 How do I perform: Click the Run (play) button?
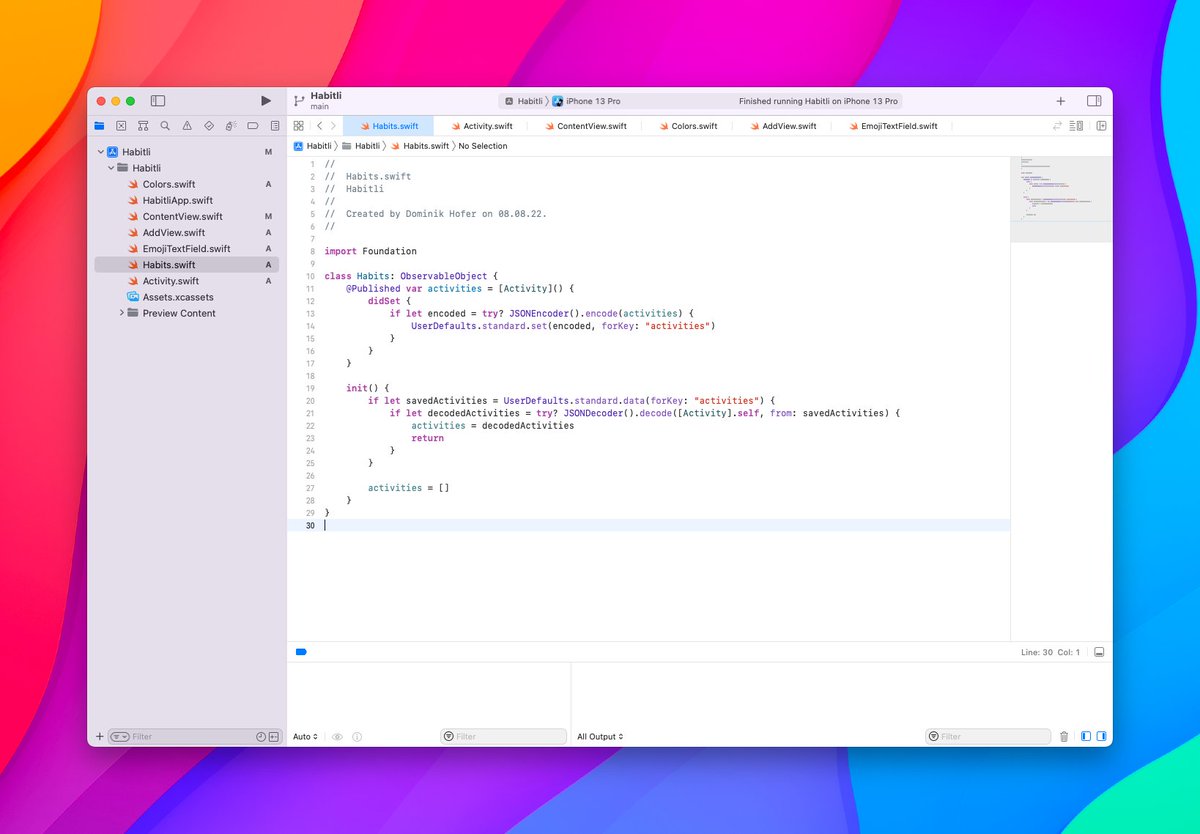click(265, 101)
